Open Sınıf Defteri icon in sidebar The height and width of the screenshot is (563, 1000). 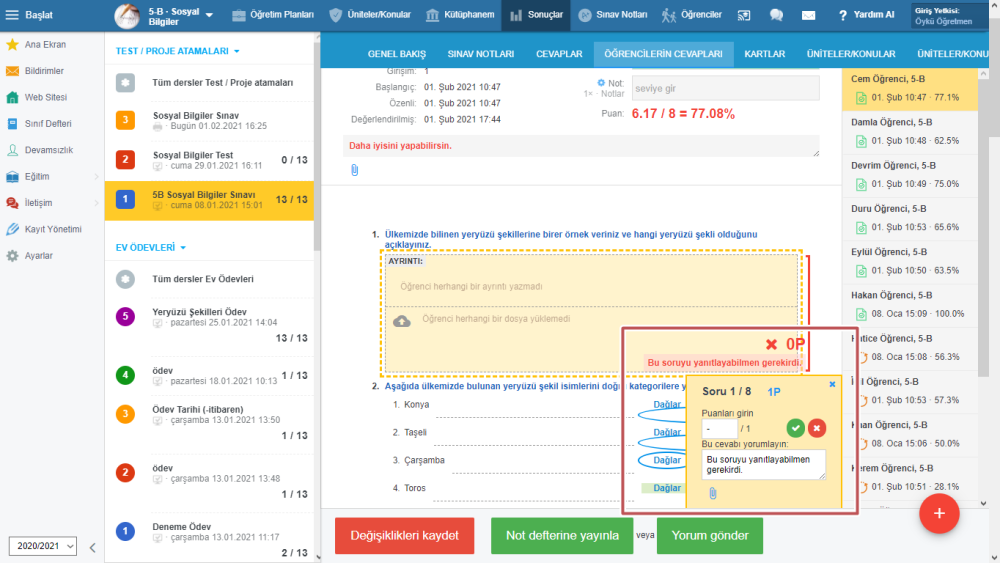12,124
